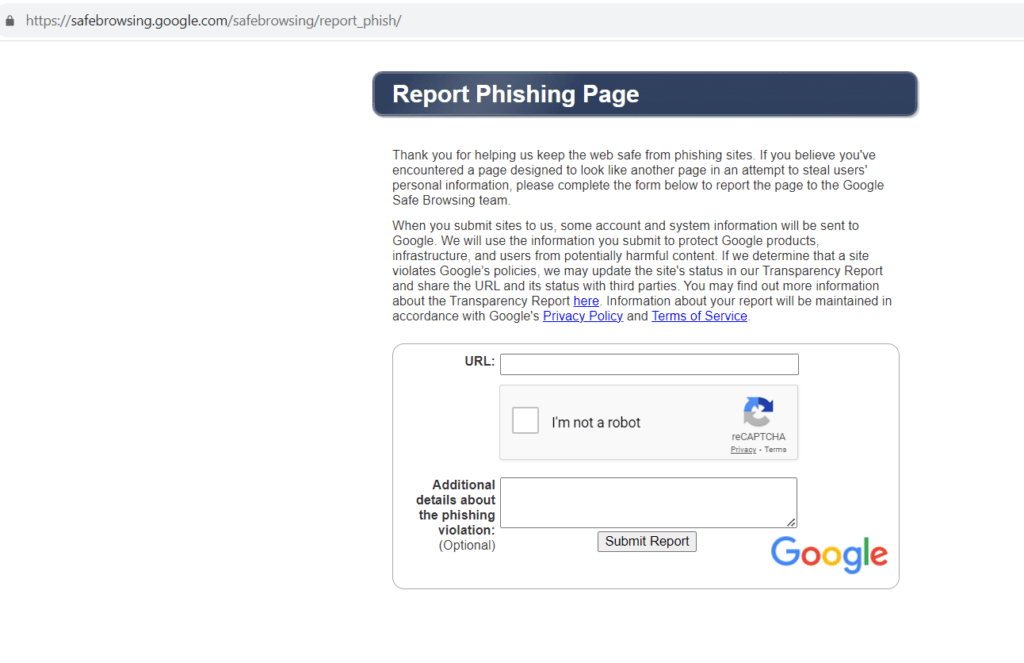
Task: Click the URL: field label
Action: [x=481, y=362]
